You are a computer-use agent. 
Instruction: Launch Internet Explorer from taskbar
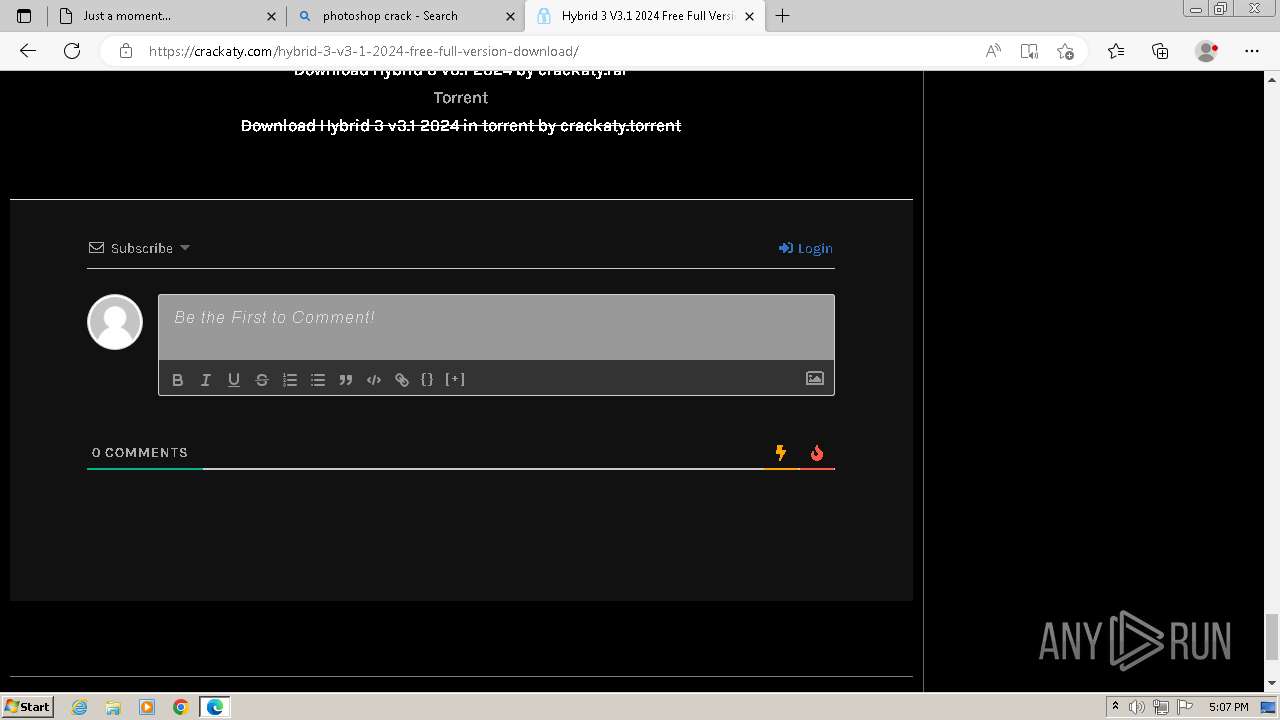tap(80, 707)
